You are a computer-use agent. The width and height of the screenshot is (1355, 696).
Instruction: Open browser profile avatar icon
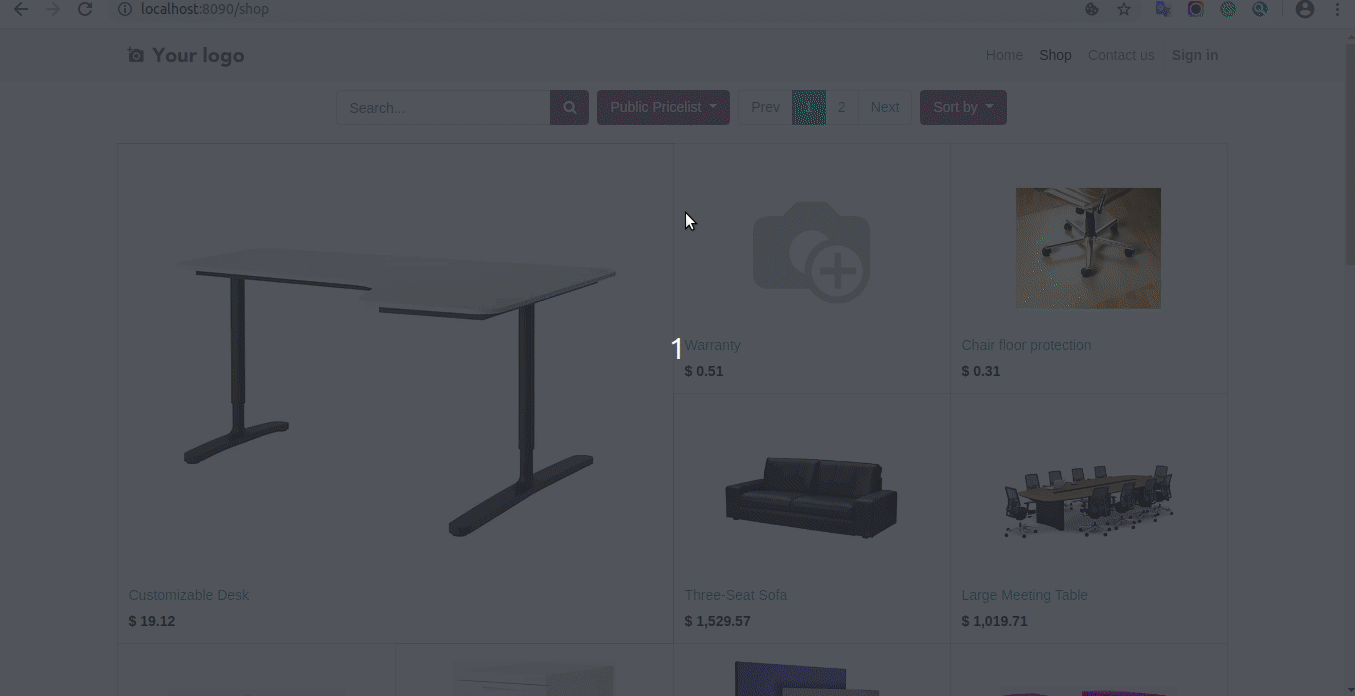pos(1304,9)
